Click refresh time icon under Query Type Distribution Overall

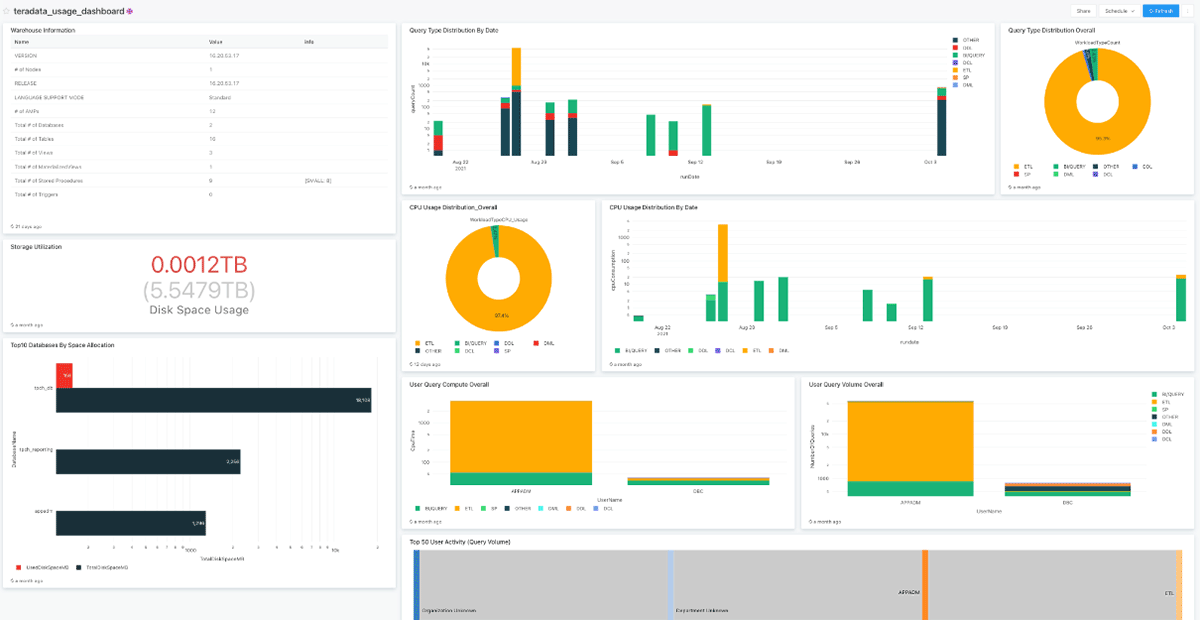click(1011, 187)
